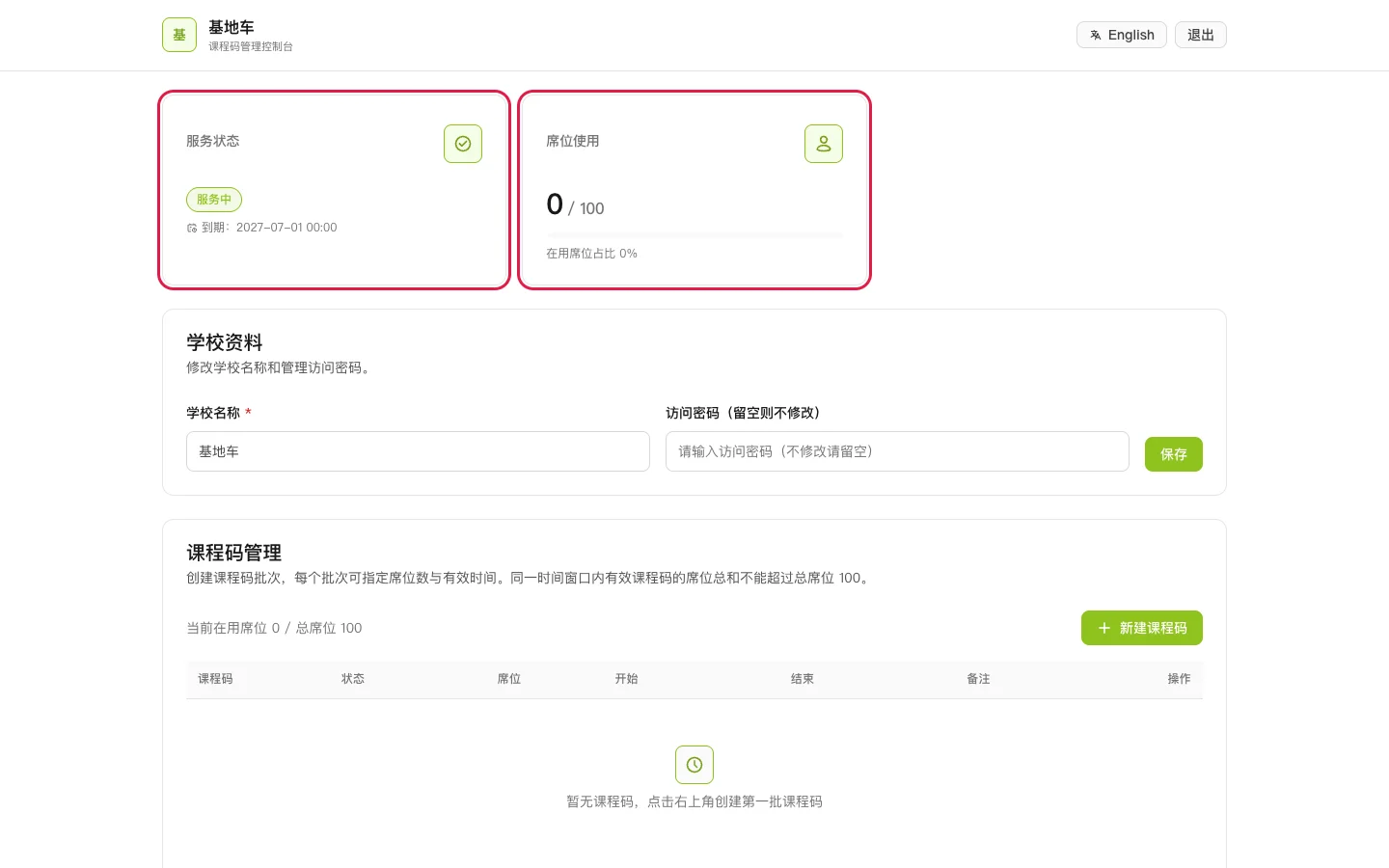Click the 席位使用 card title
Screen dimensions: 1389x868
573,141
